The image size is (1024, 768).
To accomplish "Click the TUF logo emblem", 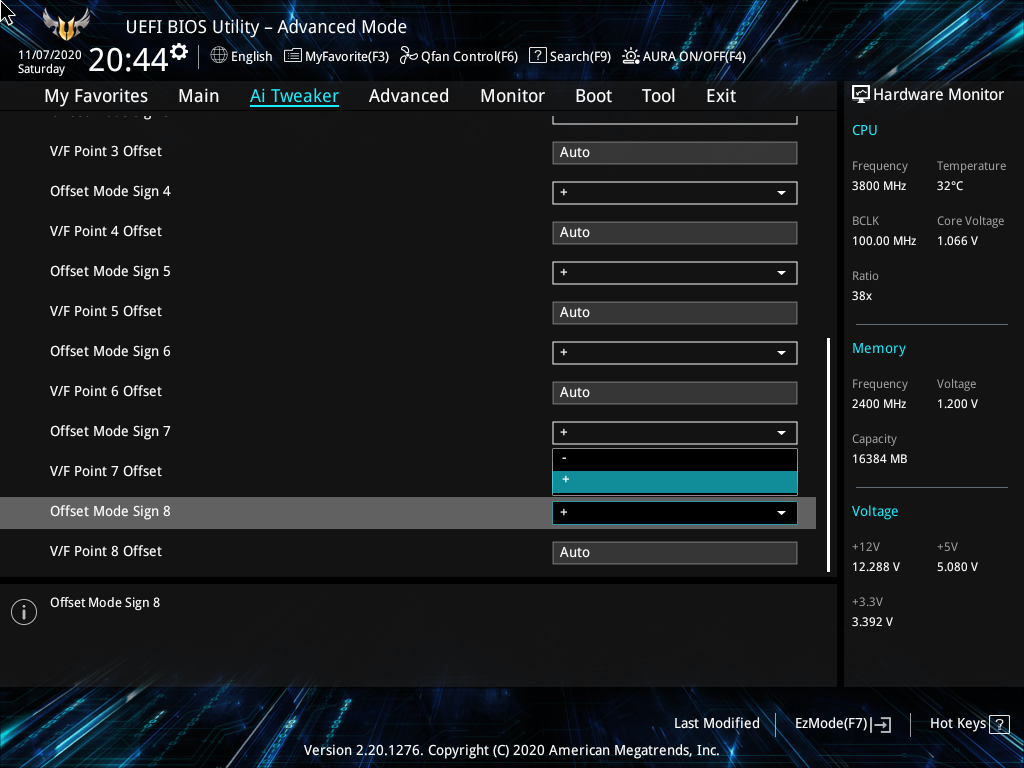I will 66,24.
